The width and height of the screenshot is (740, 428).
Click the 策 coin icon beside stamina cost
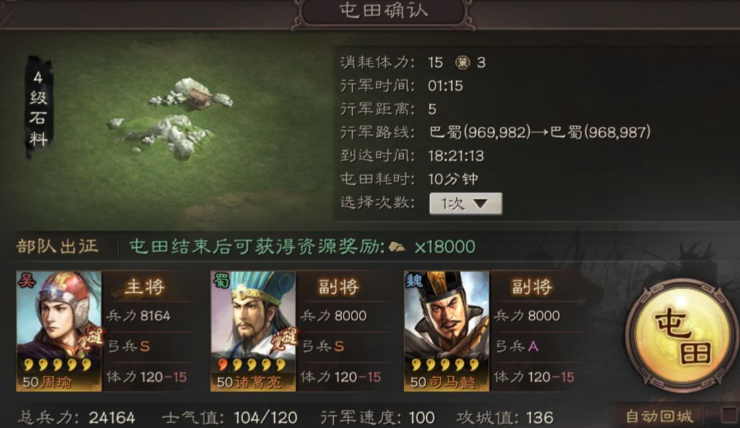[x=462, y=63]
